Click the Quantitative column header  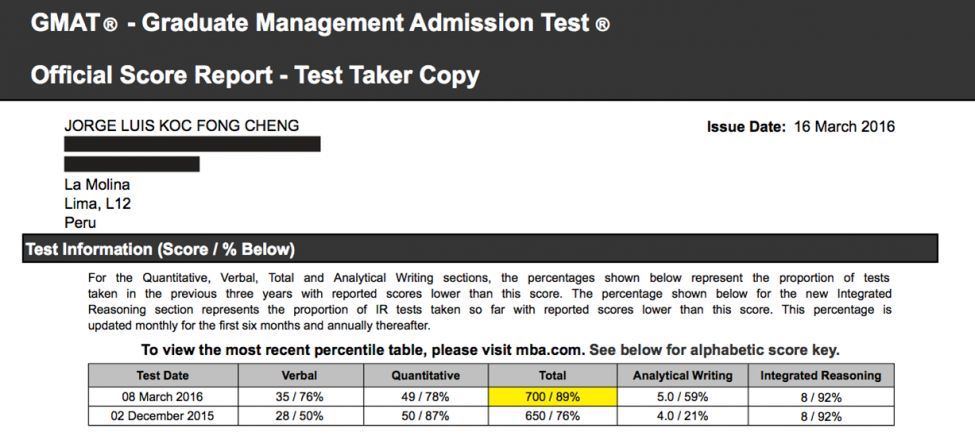(424, 376)
